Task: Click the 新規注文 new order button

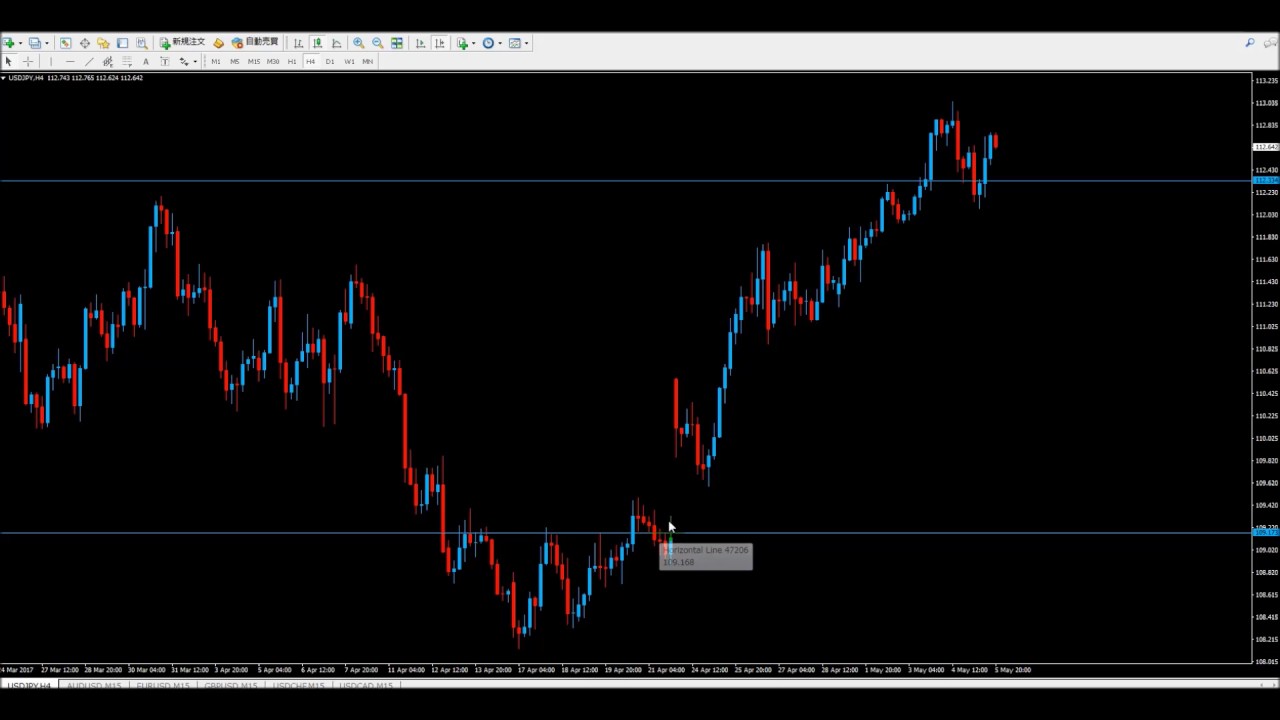Action: [182, 43]
